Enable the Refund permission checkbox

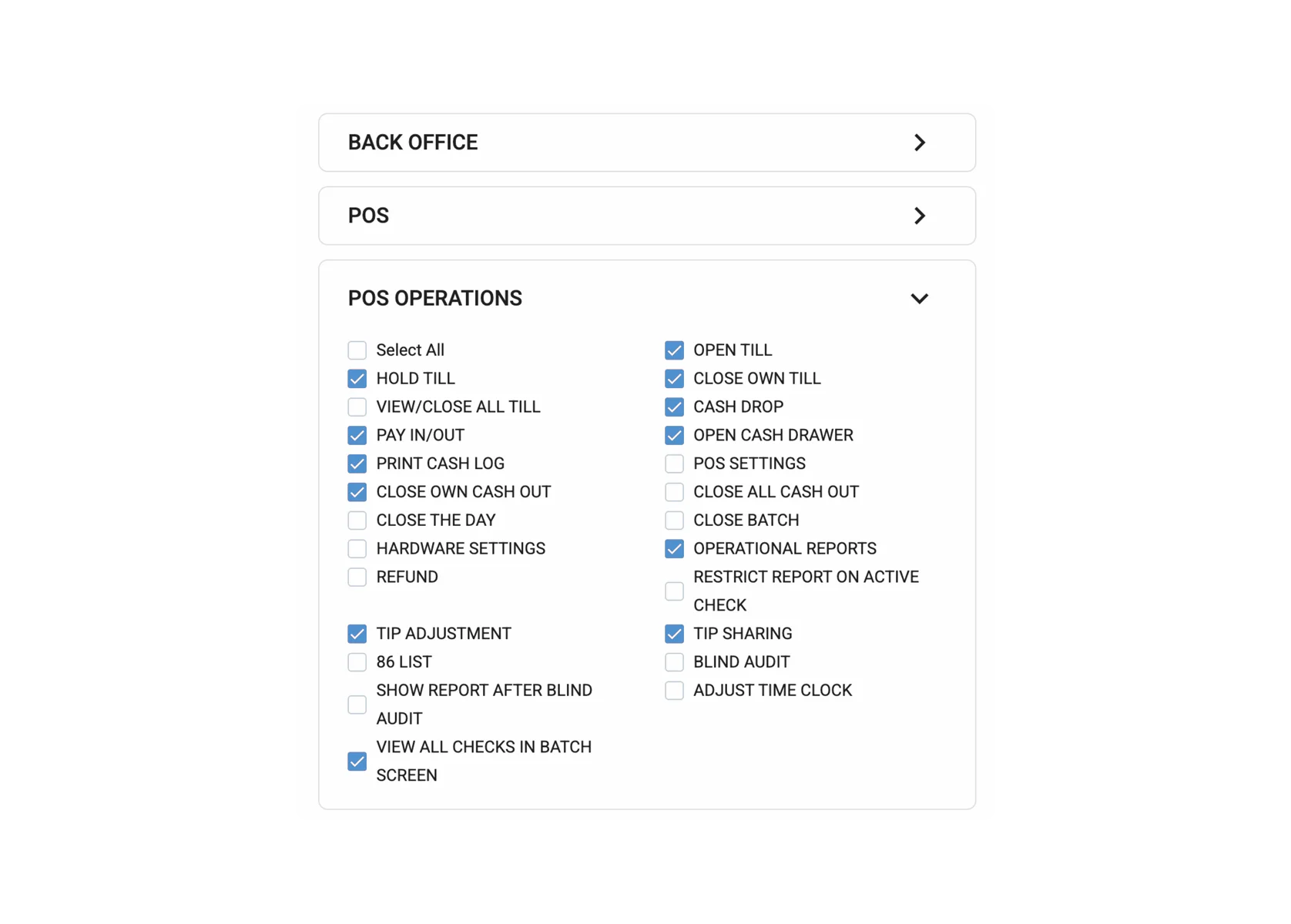357,577
